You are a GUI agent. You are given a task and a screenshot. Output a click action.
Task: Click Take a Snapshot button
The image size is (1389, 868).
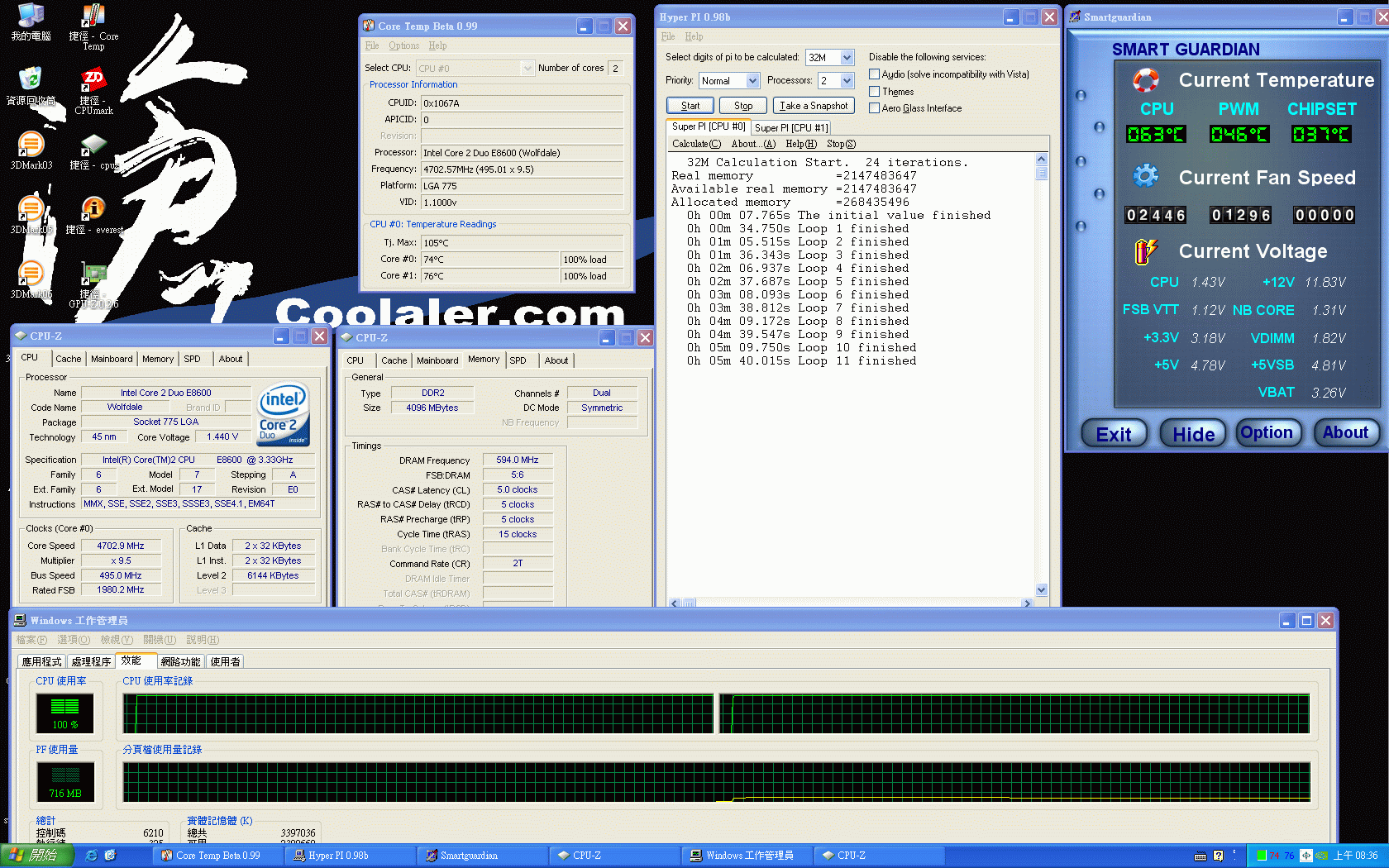click(814, 106)
